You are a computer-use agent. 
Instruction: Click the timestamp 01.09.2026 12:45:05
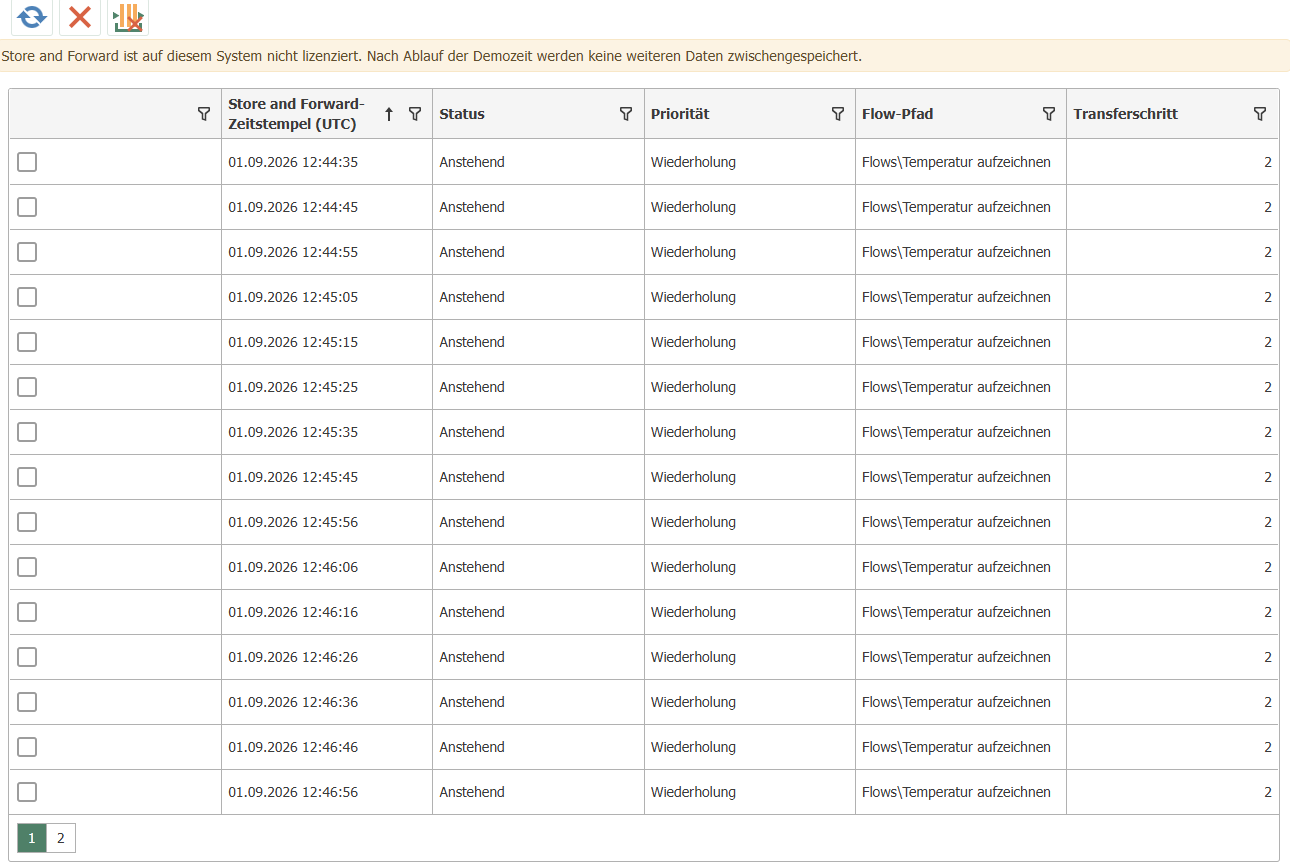pos(293,297)
